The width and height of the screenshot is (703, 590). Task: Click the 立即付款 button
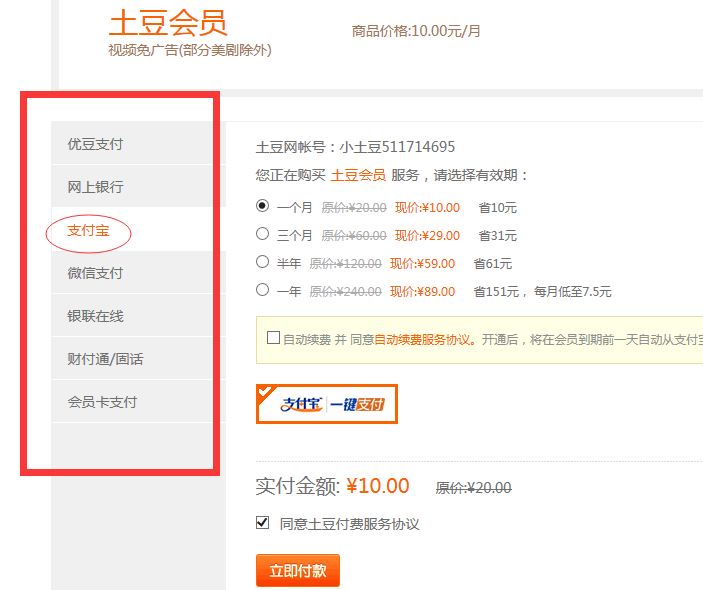tap(298, 570)
